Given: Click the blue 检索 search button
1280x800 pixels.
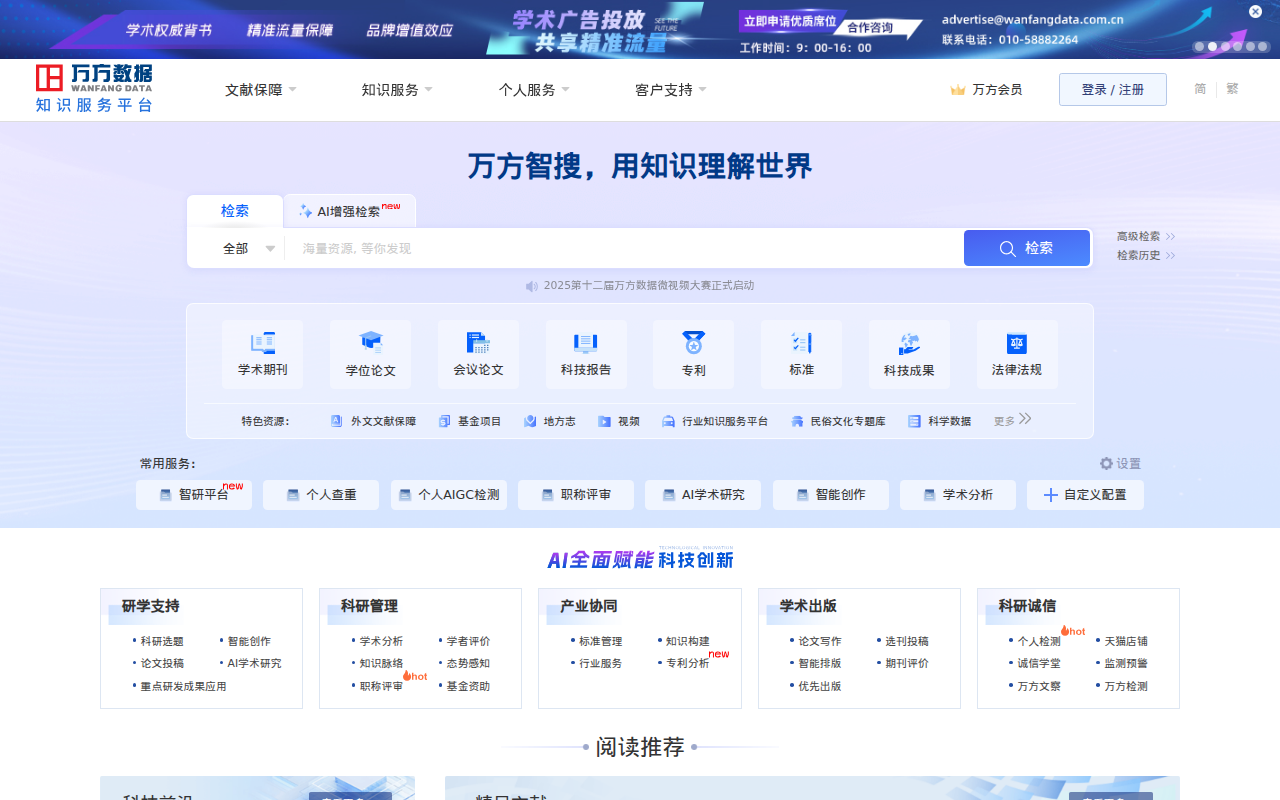Looking at the screenshot, I should [x=1027, y=248].
